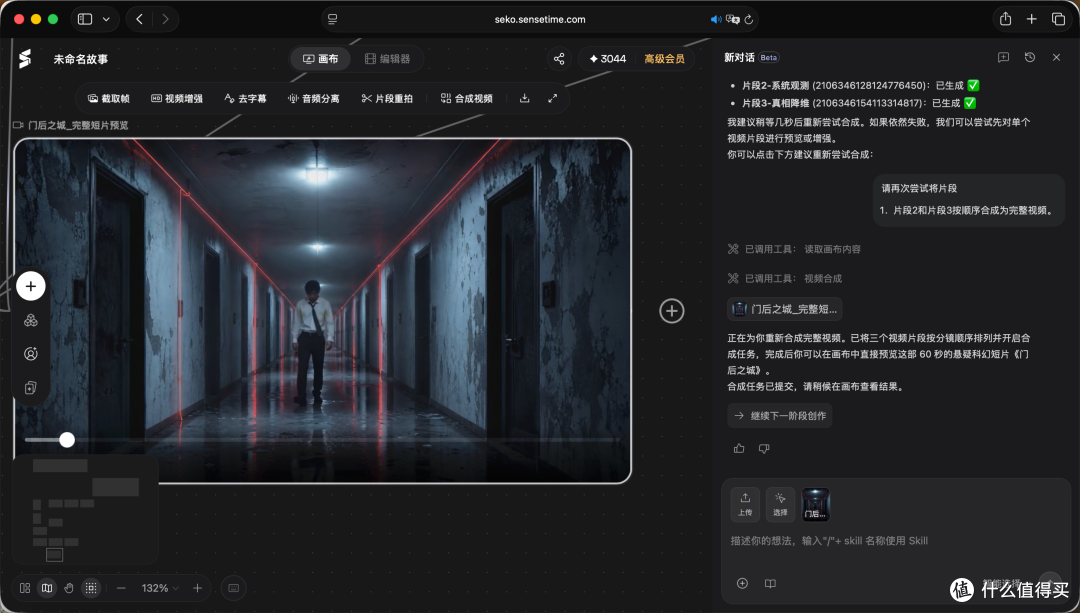This screenshot has width=1080, height=613.
Task: Toggle the minimap icon in bottom bar
Action: pos(47,588)
